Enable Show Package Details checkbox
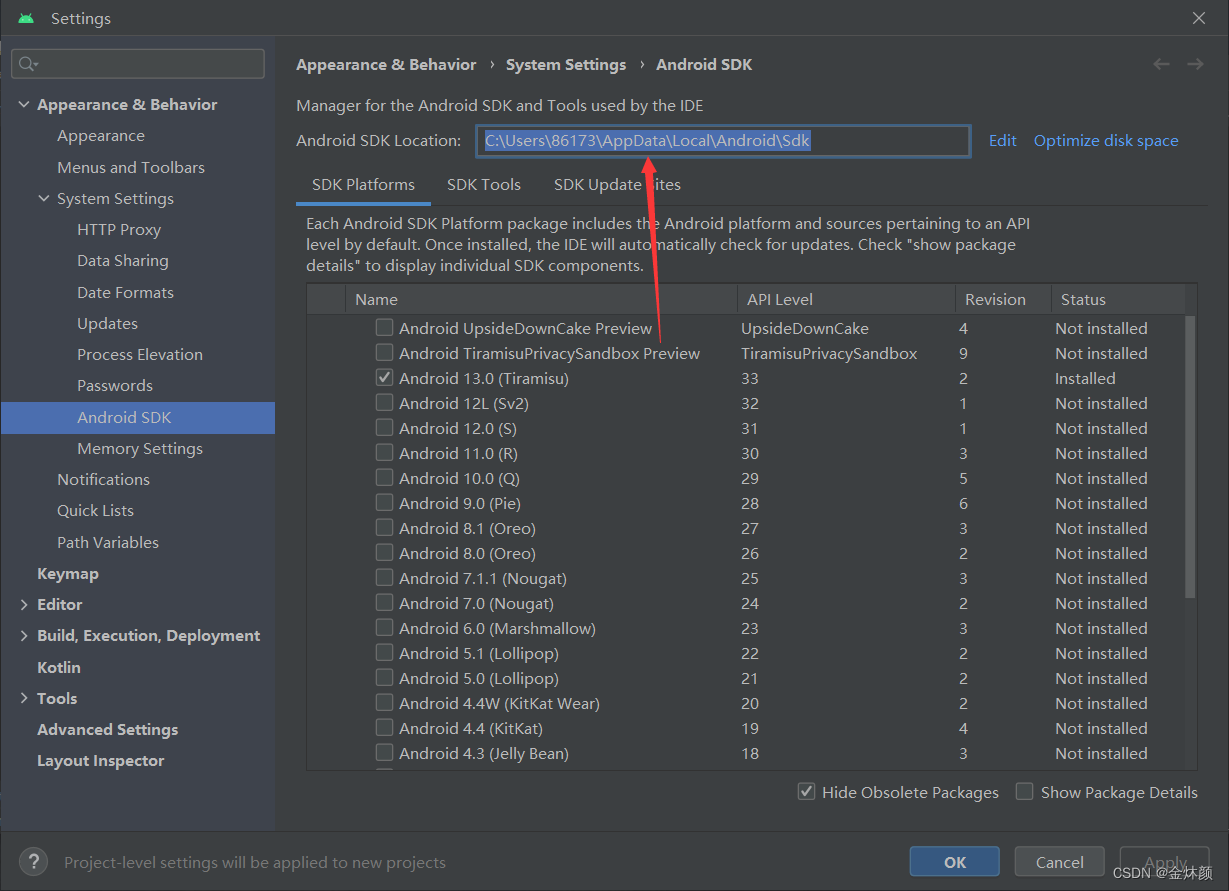The image size is (1229, 891). pos(1024,791)
